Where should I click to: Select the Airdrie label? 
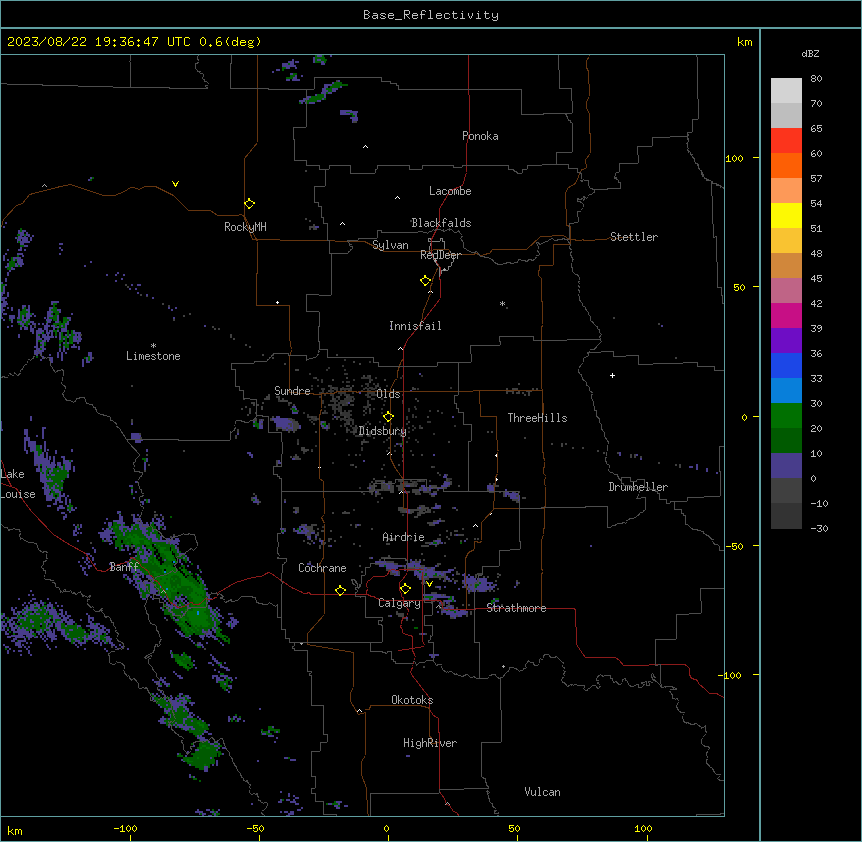(404, 537)
